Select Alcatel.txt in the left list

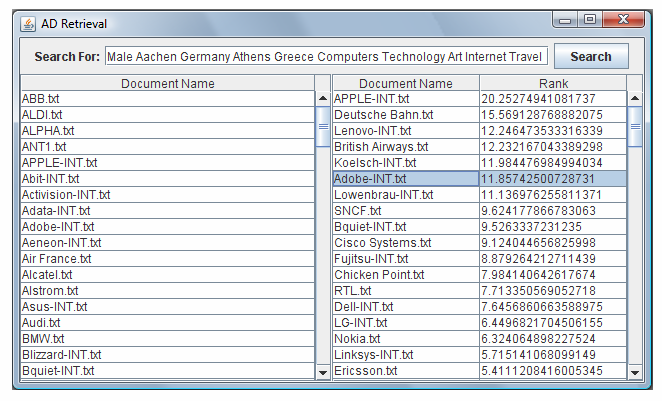(168, 275)
